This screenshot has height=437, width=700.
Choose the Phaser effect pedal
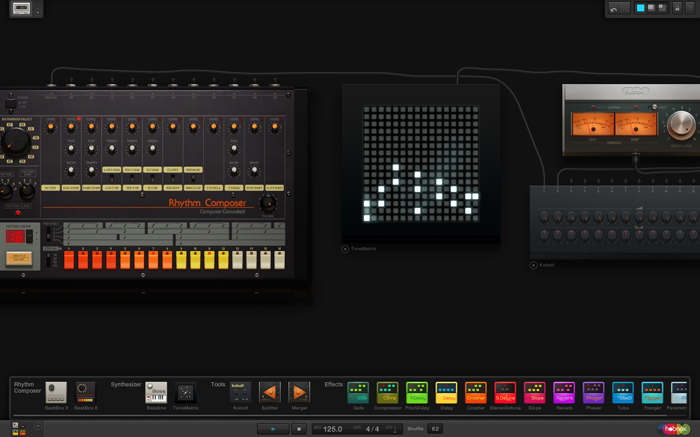point(594,392)
